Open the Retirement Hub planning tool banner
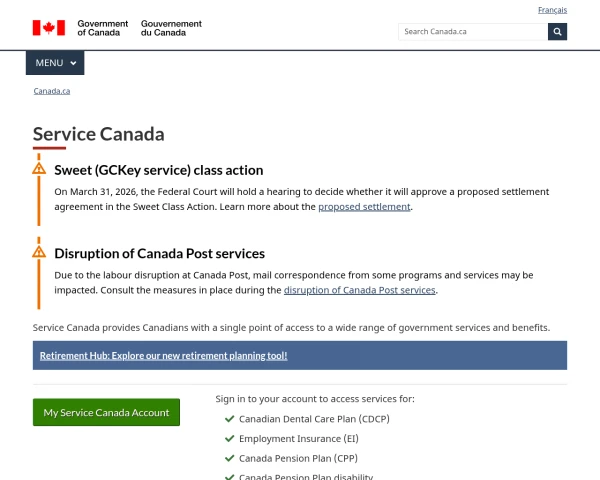 pos(163,355)
